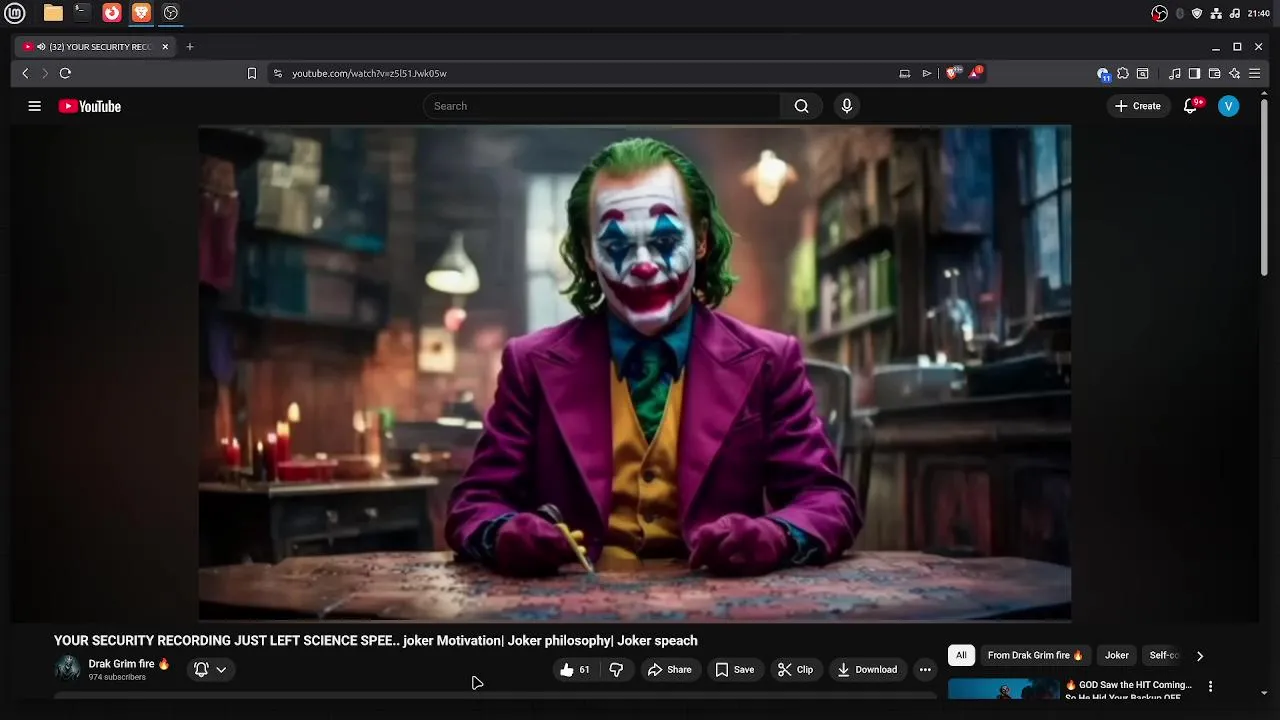Like the video with thumbs up

click(575, 670)
